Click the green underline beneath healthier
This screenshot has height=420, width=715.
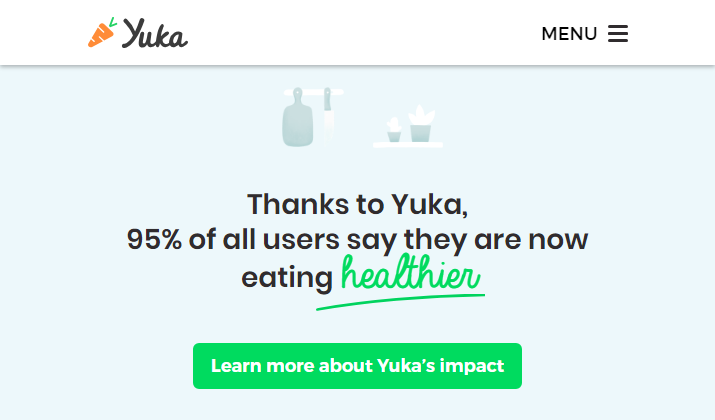400,302
